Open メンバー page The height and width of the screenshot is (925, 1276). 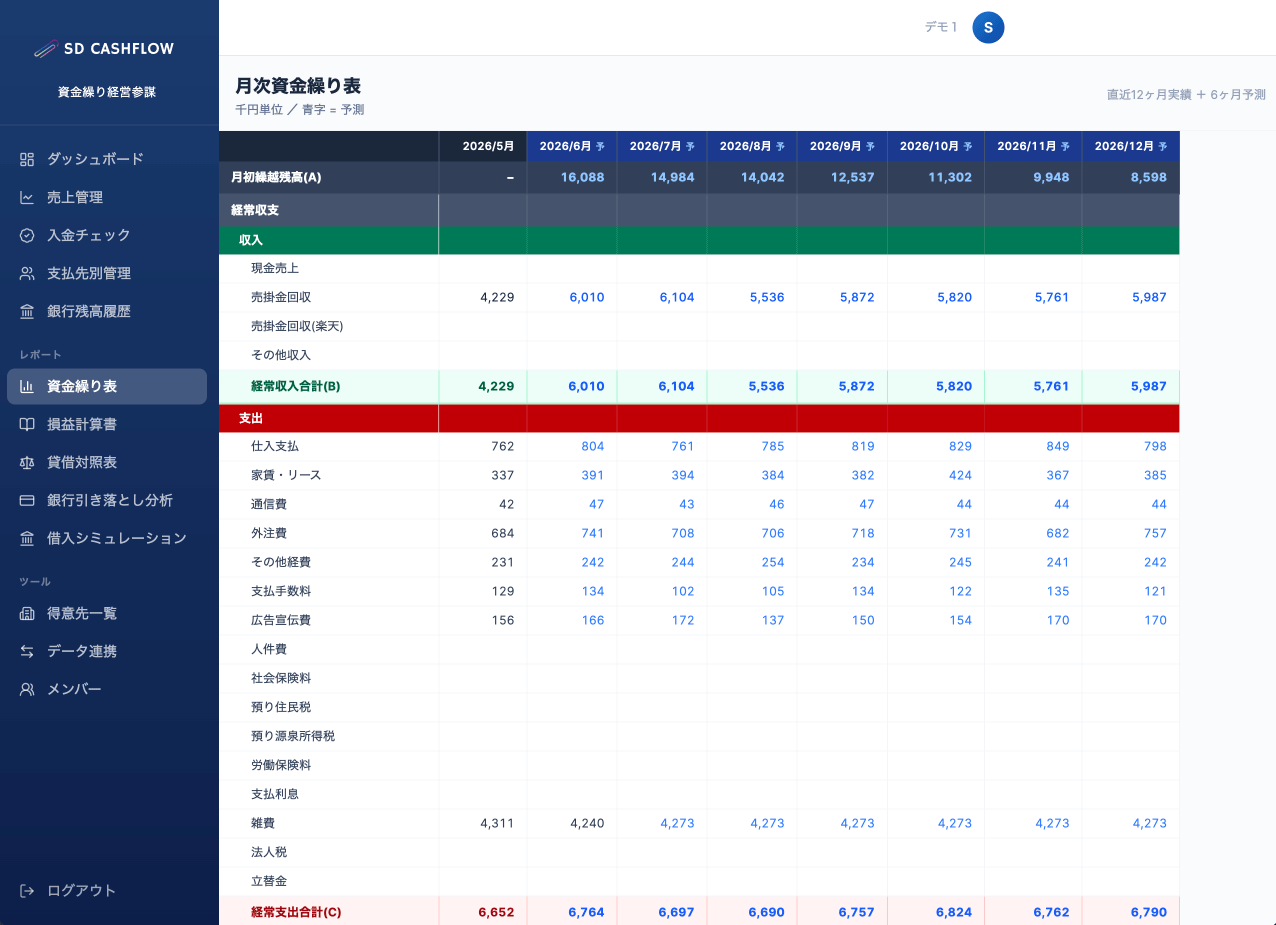click(107, 689)
